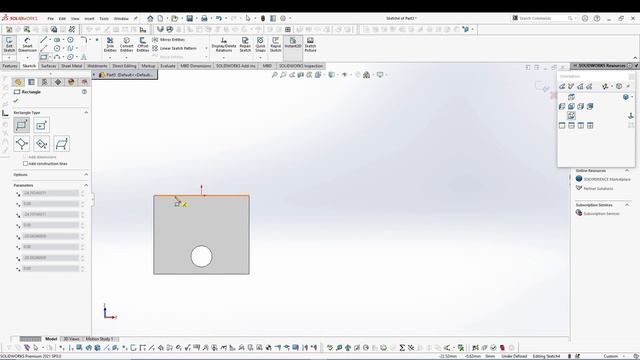Click the Print icon

click(204, 18)
